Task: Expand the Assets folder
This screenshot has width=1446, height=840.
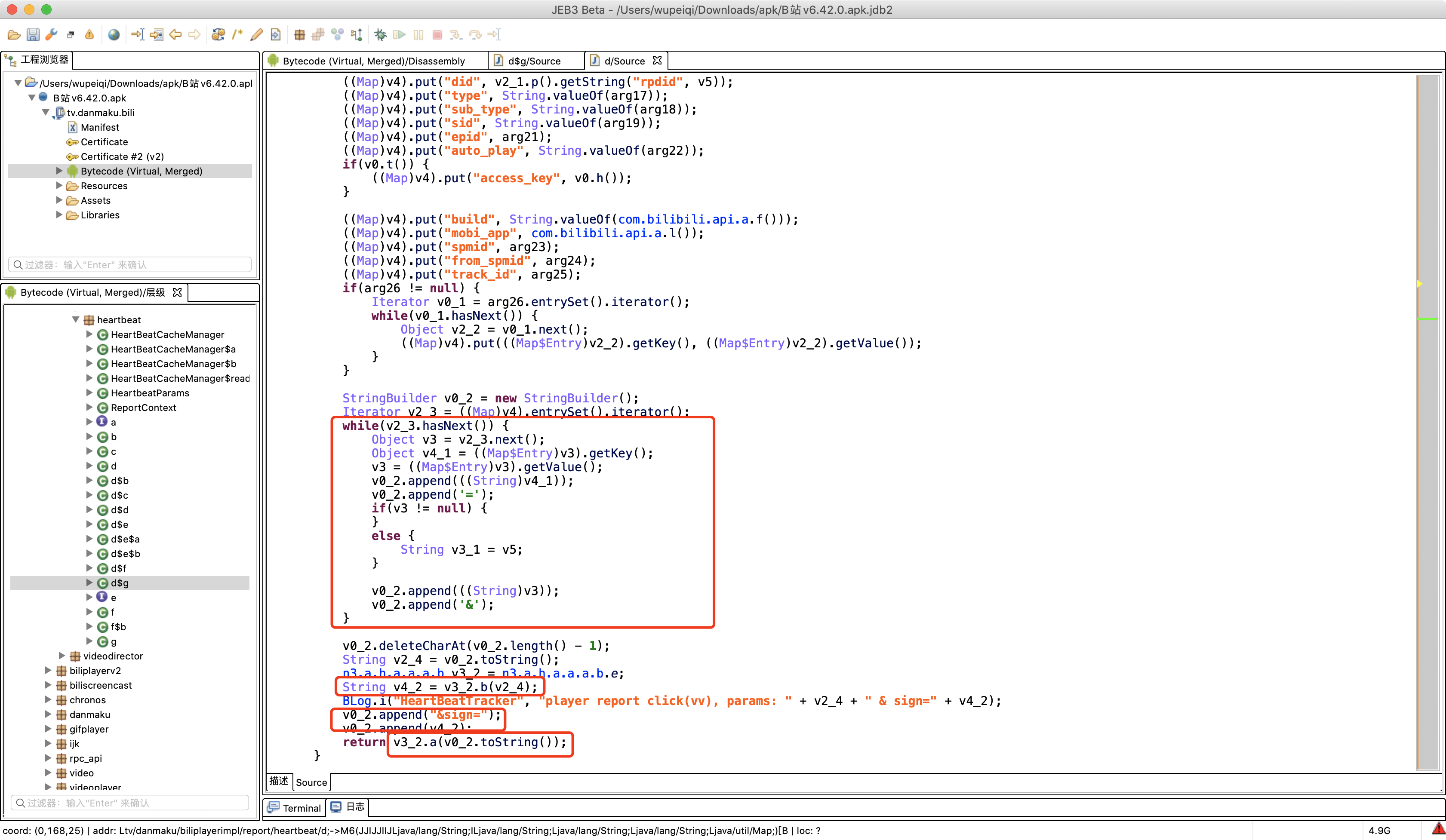Action: 59,200
